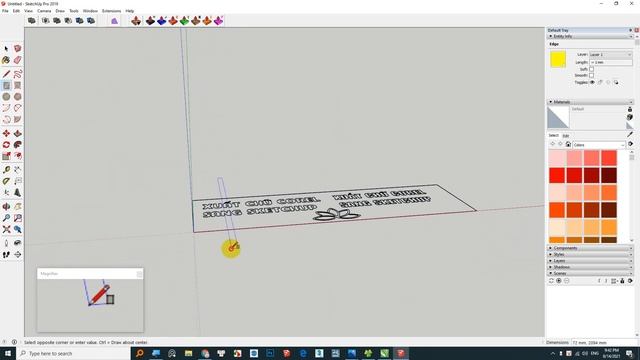Select the Rotated Rectangle tool
Viewport: 640px width, 360px height.
(x=18, y=85)
